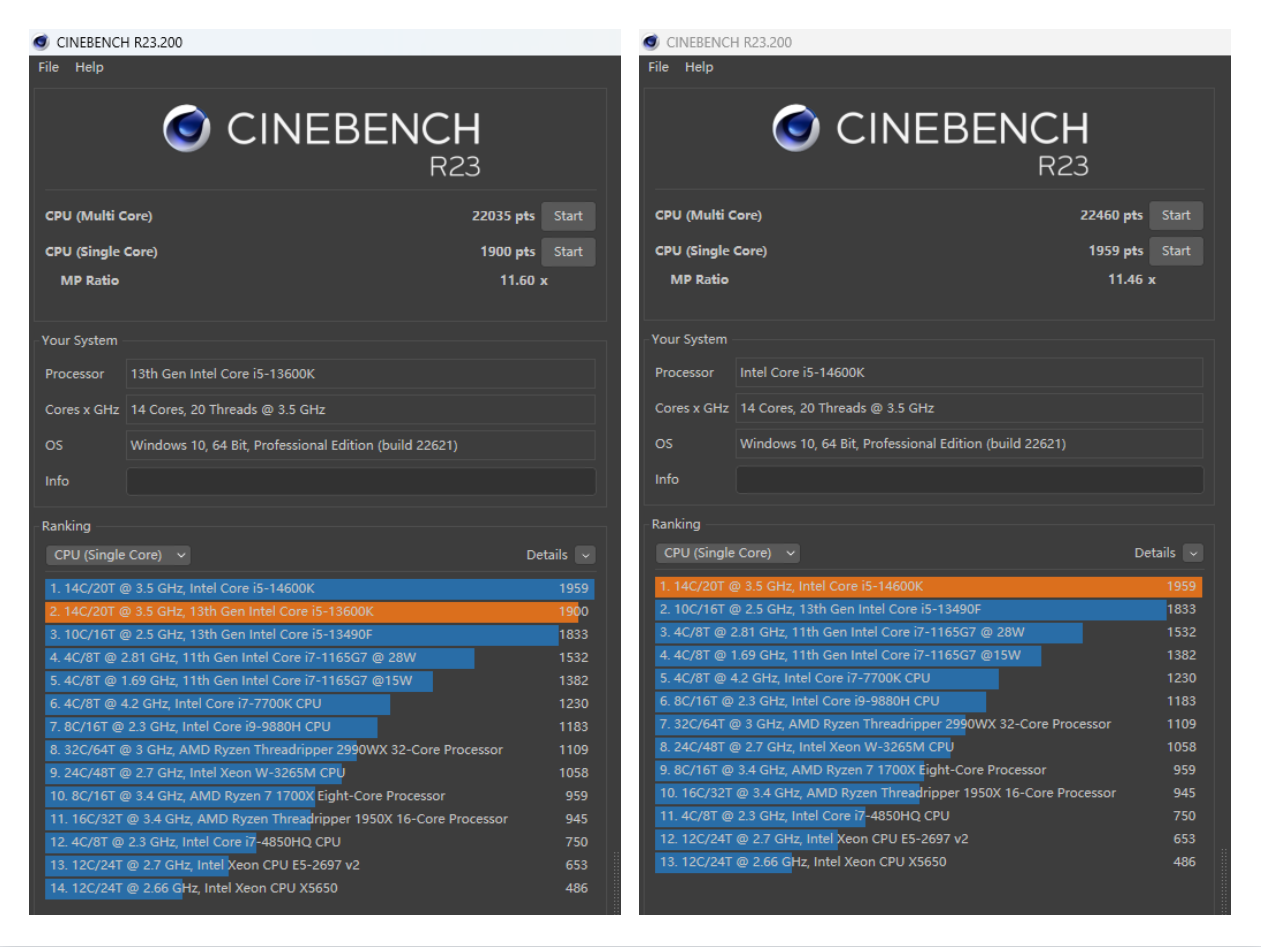Select Xeon W-3265M row in left window
1261x947 pixels.
[320, 773]
